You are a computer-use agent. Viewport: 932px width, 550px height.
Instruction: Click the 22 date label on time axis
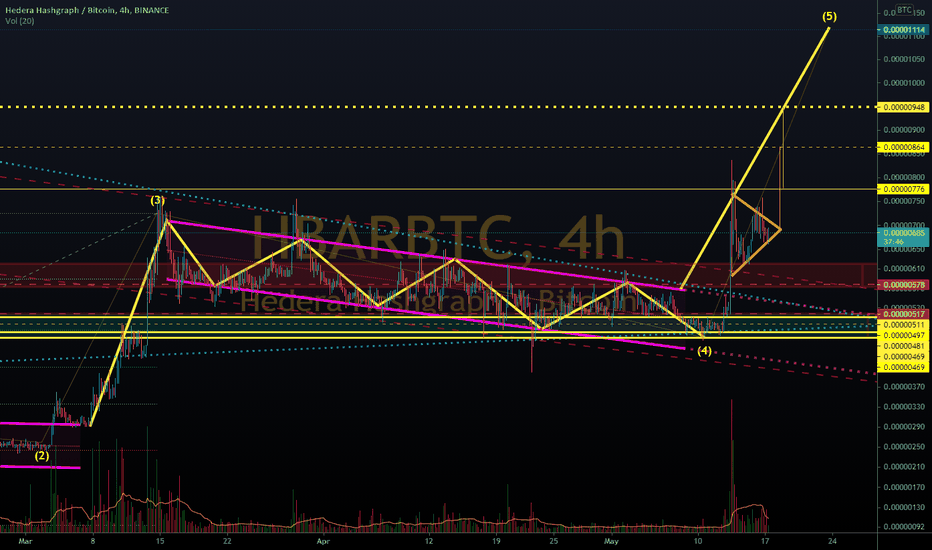(227, 541)
